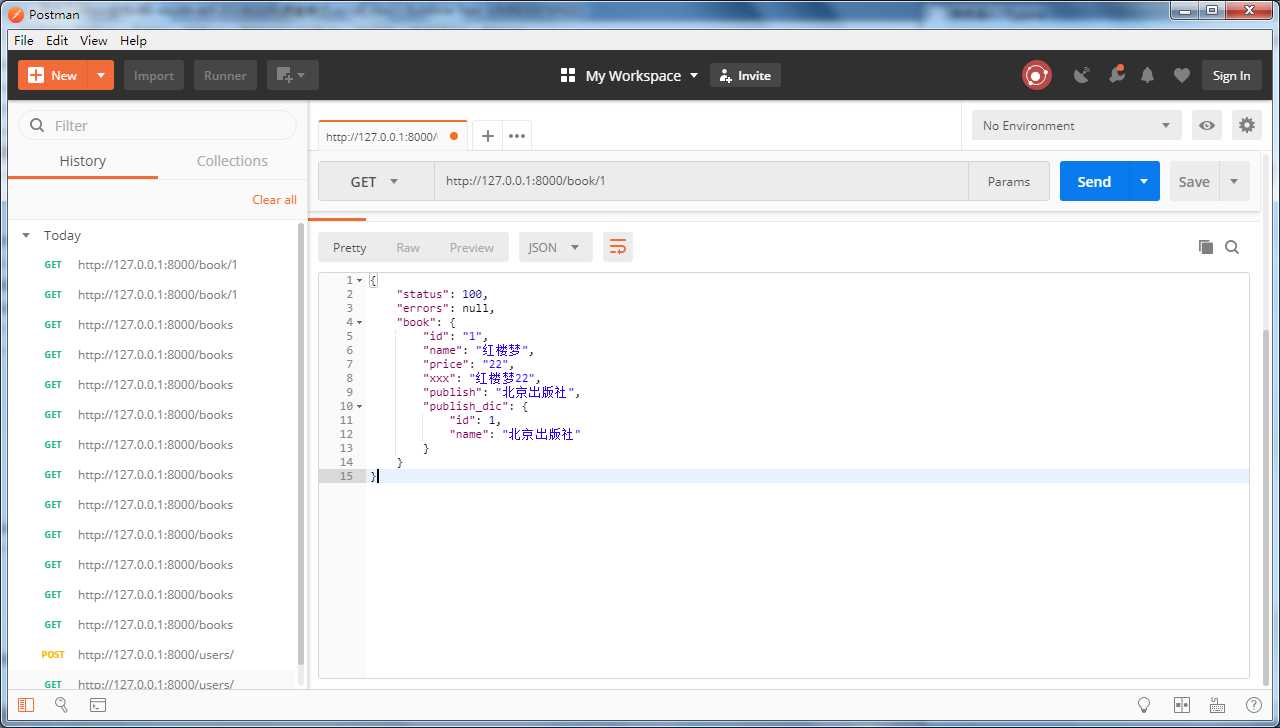Send the request
Viewport: 1280px width, 728px height.
tap(1094, 181)
